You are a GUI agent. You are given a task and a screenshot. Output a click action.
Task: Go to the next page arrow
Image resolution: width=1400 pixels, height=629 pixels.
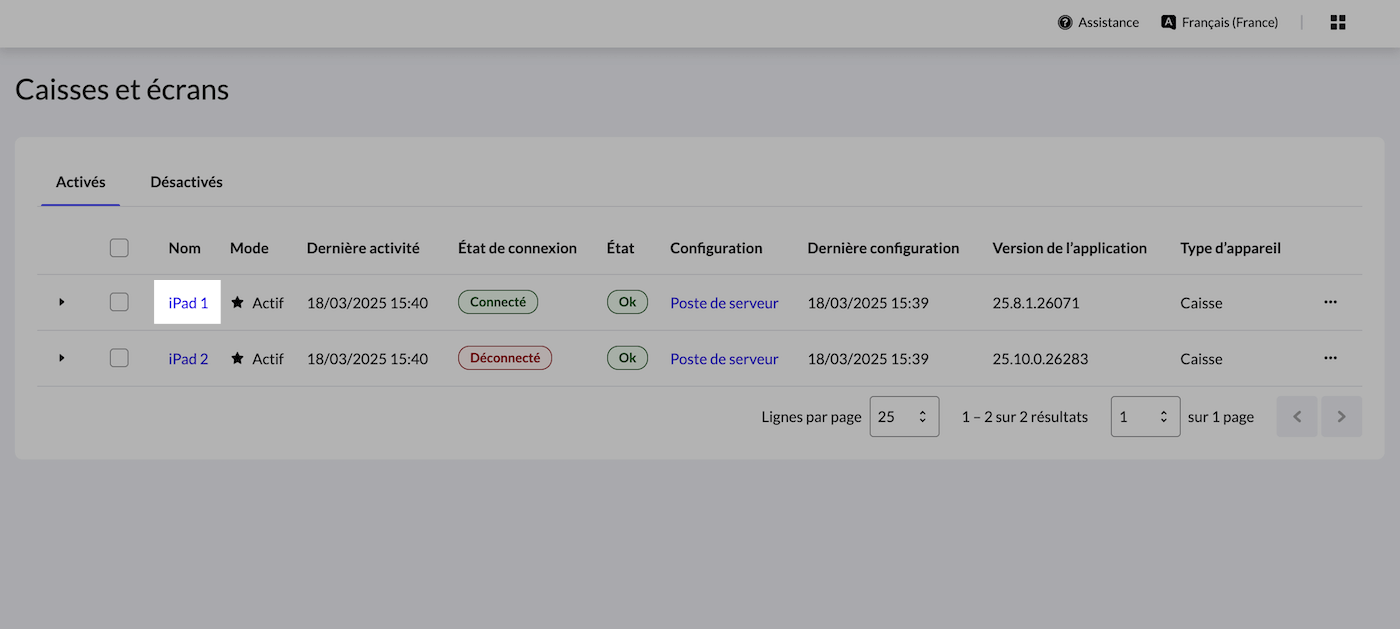[1342, 417]
